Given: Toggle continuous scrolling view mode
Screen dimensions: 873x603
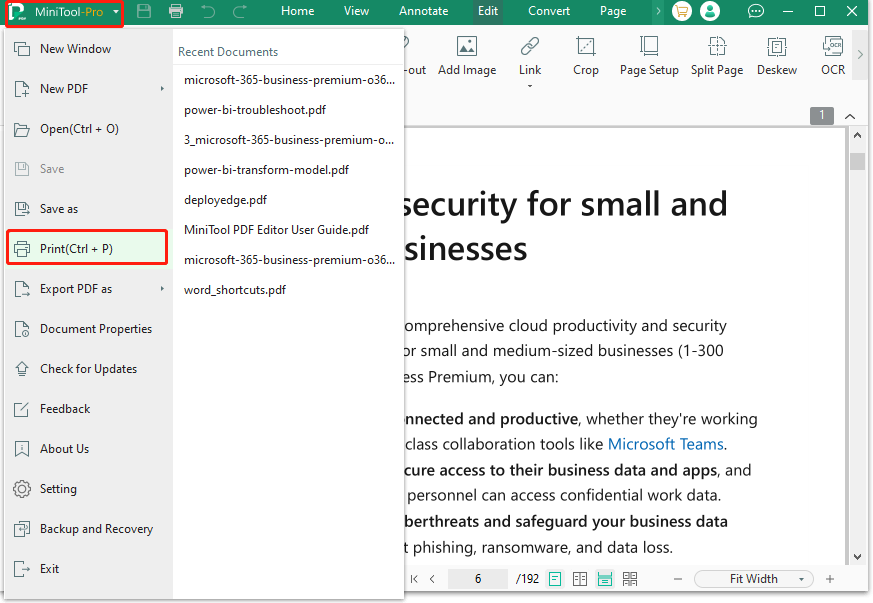Looking at the screenshot, I should tap(605, 579).
